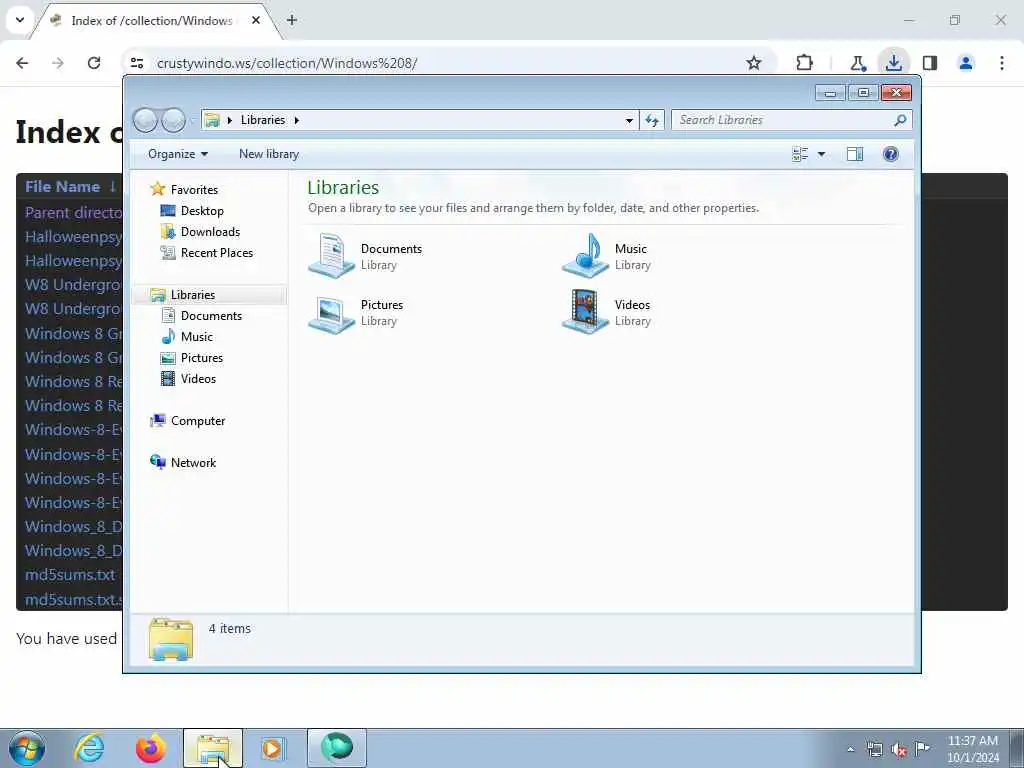This screenshot has width=1024, height=768.
Task: Close the Index of /collection tab
Action: point(256,20)
